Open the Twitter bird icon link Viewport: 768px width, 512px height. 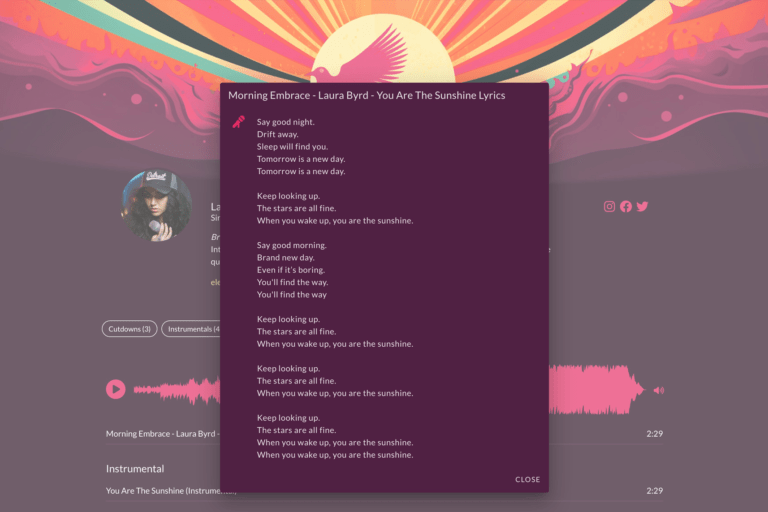tap(642, 206)
